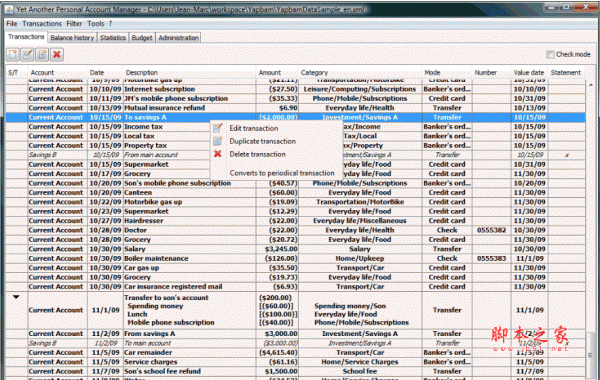Choose Delete transaction from context menu
The image size is (600, 380).
(x=257, y=154)
